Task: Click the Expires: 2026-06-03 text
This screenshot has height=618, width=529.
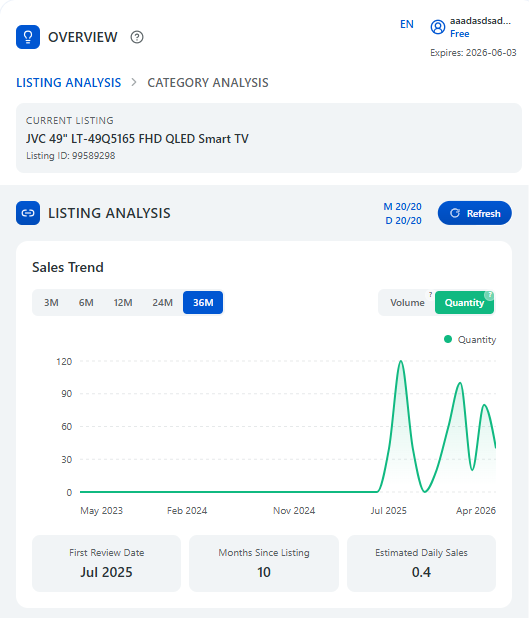Action: 473,53
